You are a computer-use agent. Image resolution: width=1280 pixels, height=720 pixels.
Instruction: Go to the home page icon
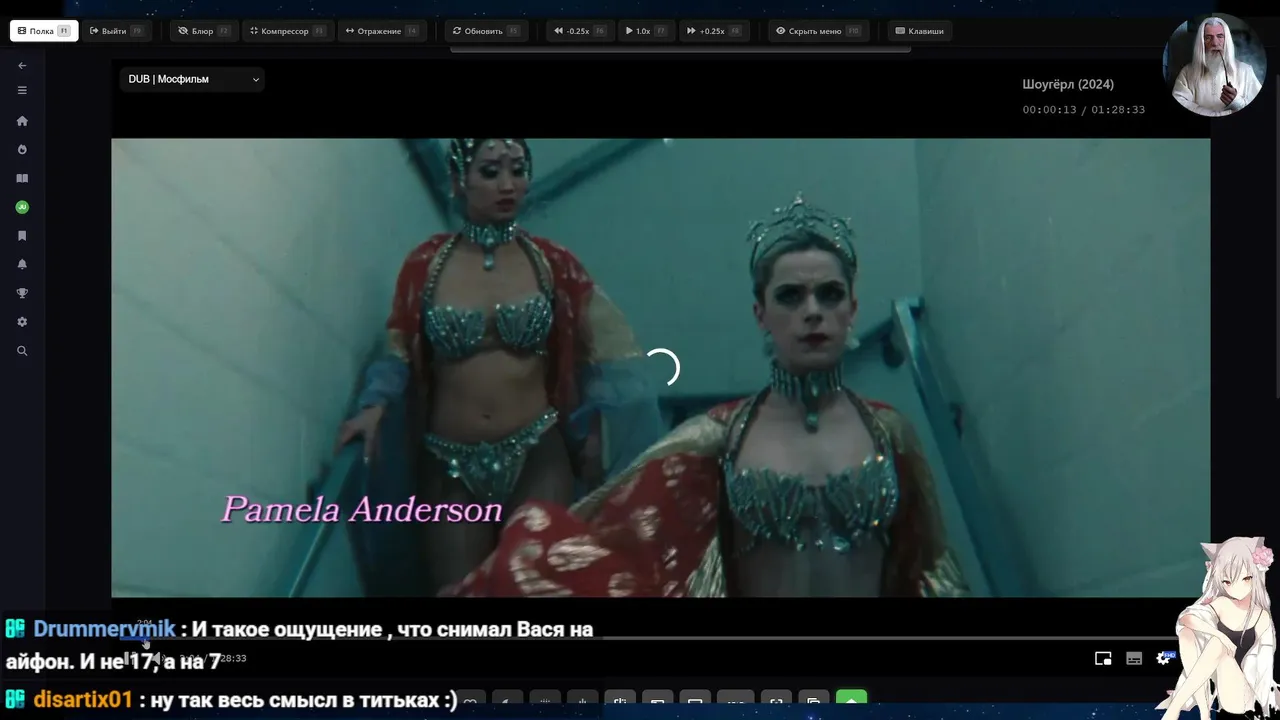pos(22,121)
